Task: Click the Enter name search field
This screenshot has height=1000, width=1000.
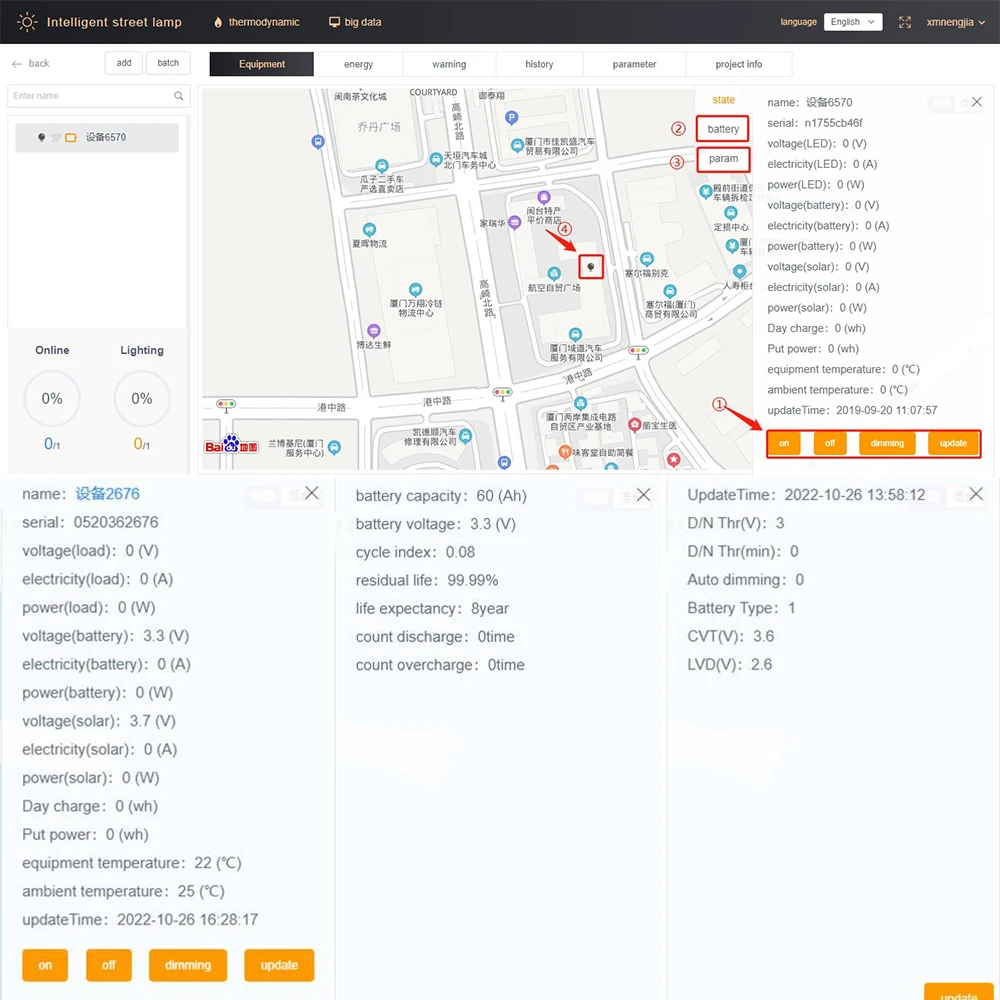Action: click(90, 96)
